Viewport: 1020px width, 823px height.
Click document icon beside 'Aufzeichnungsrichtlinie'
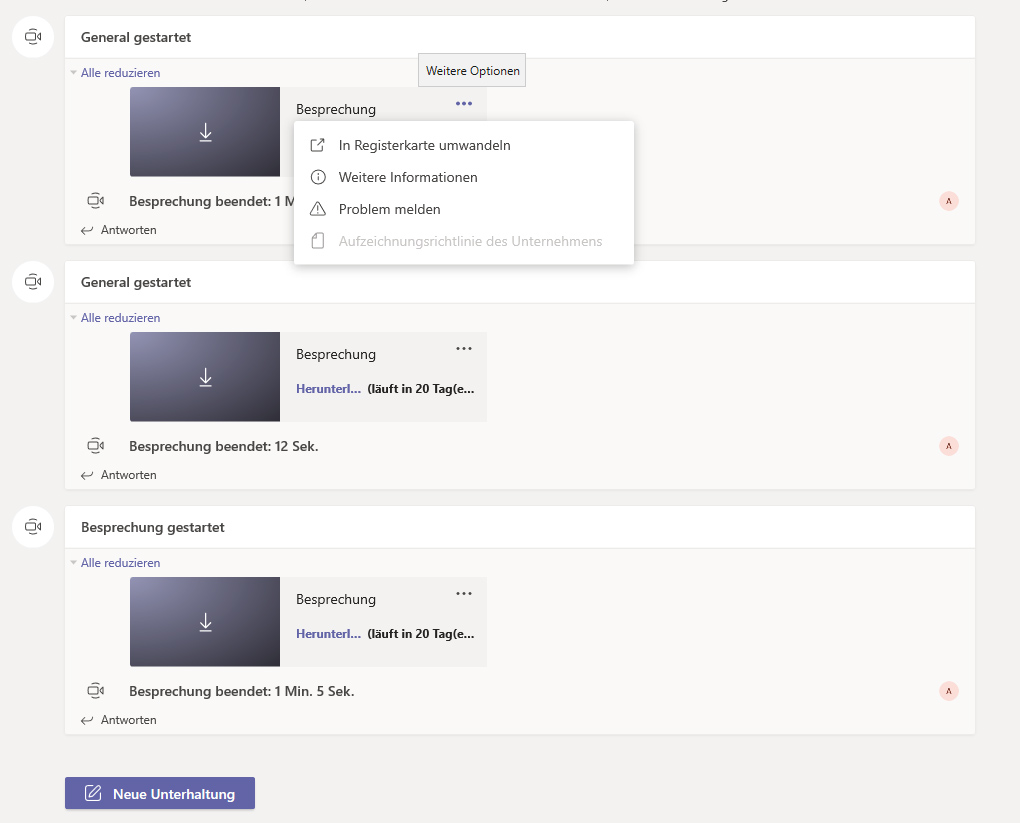317,241
